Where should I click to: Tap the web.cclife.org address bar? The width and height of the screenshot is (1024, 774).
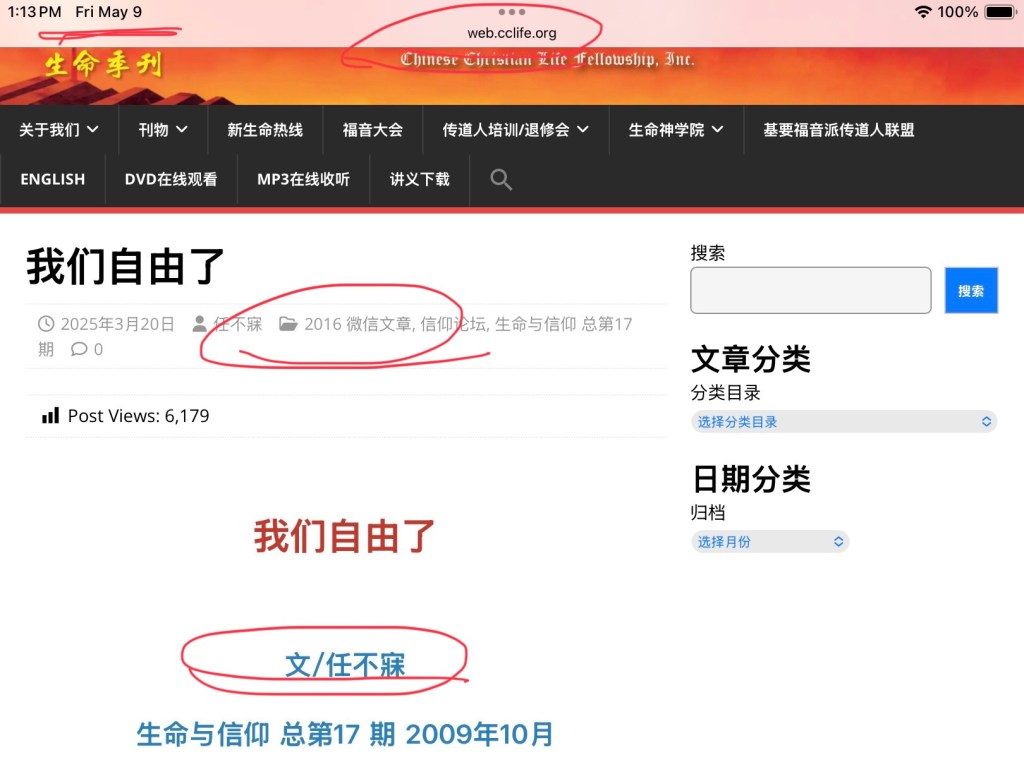tap(511, 33)
